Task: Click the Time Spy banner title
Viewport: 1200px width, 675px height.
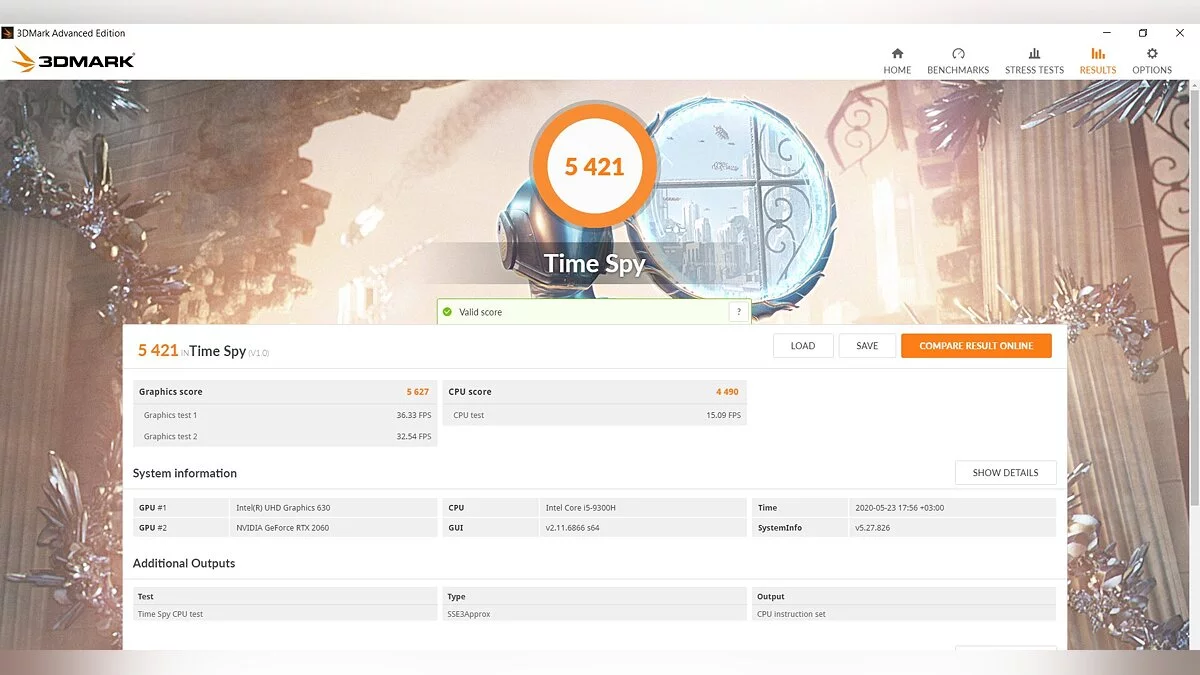Action: click(x=594, y=264)
